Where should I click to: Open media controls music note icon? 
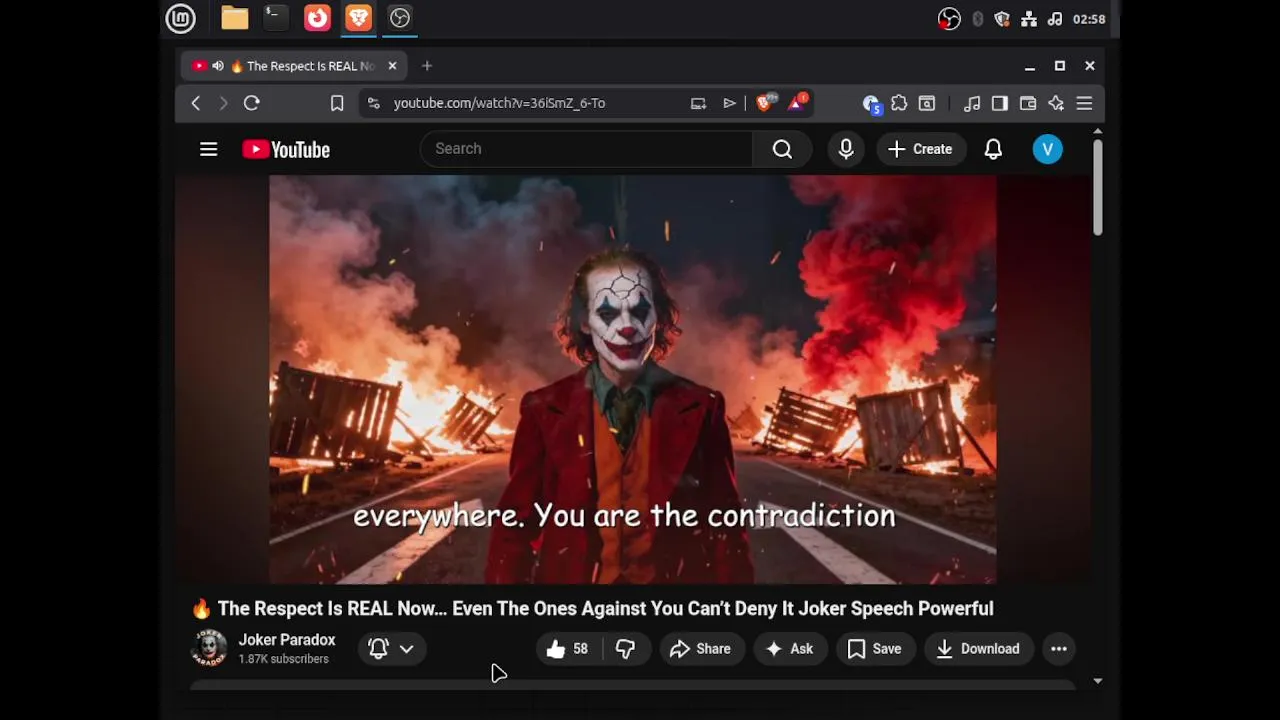tap(972, 103)
